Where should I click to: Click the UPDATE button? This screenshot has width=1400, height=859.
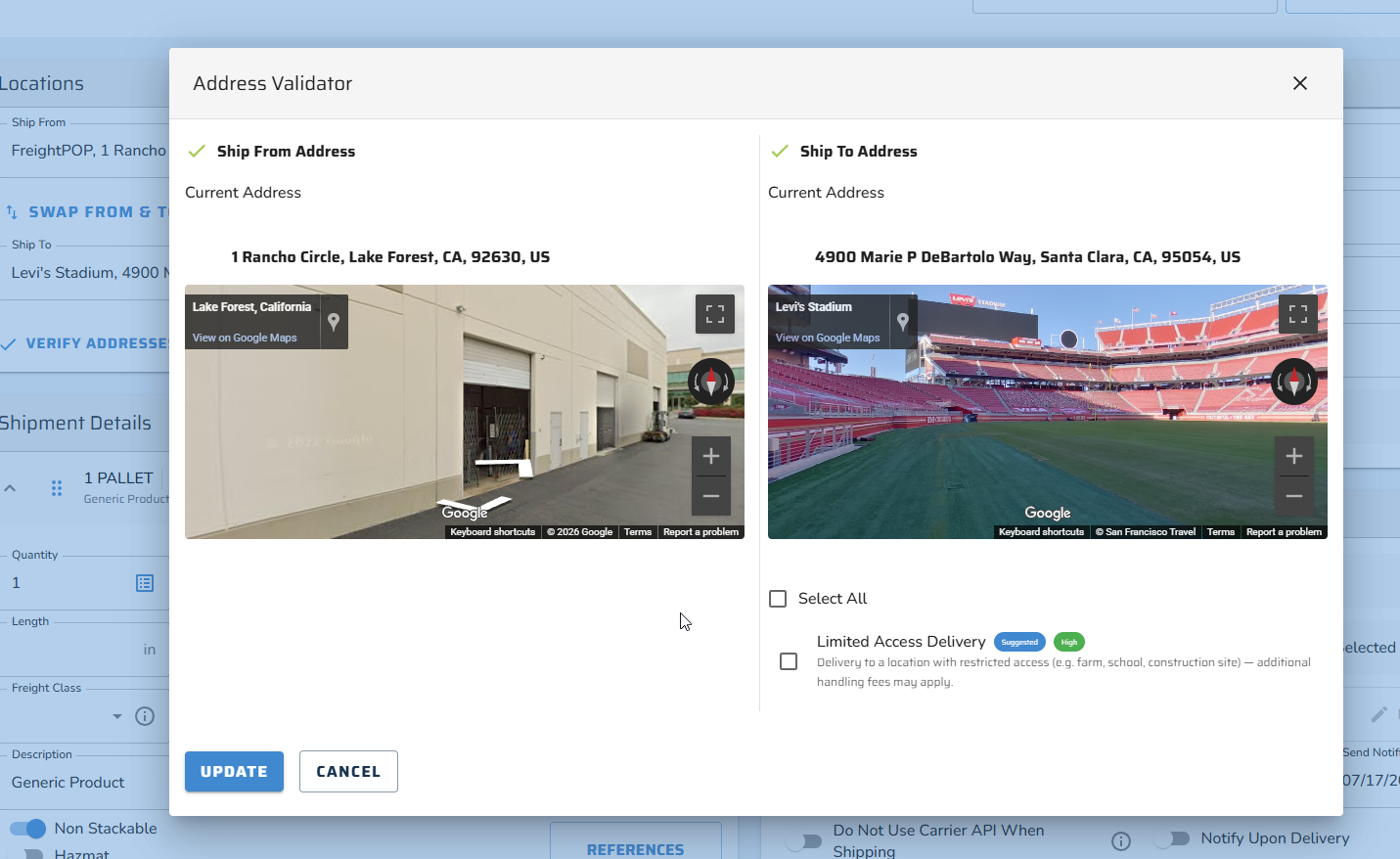pos(234,772)
